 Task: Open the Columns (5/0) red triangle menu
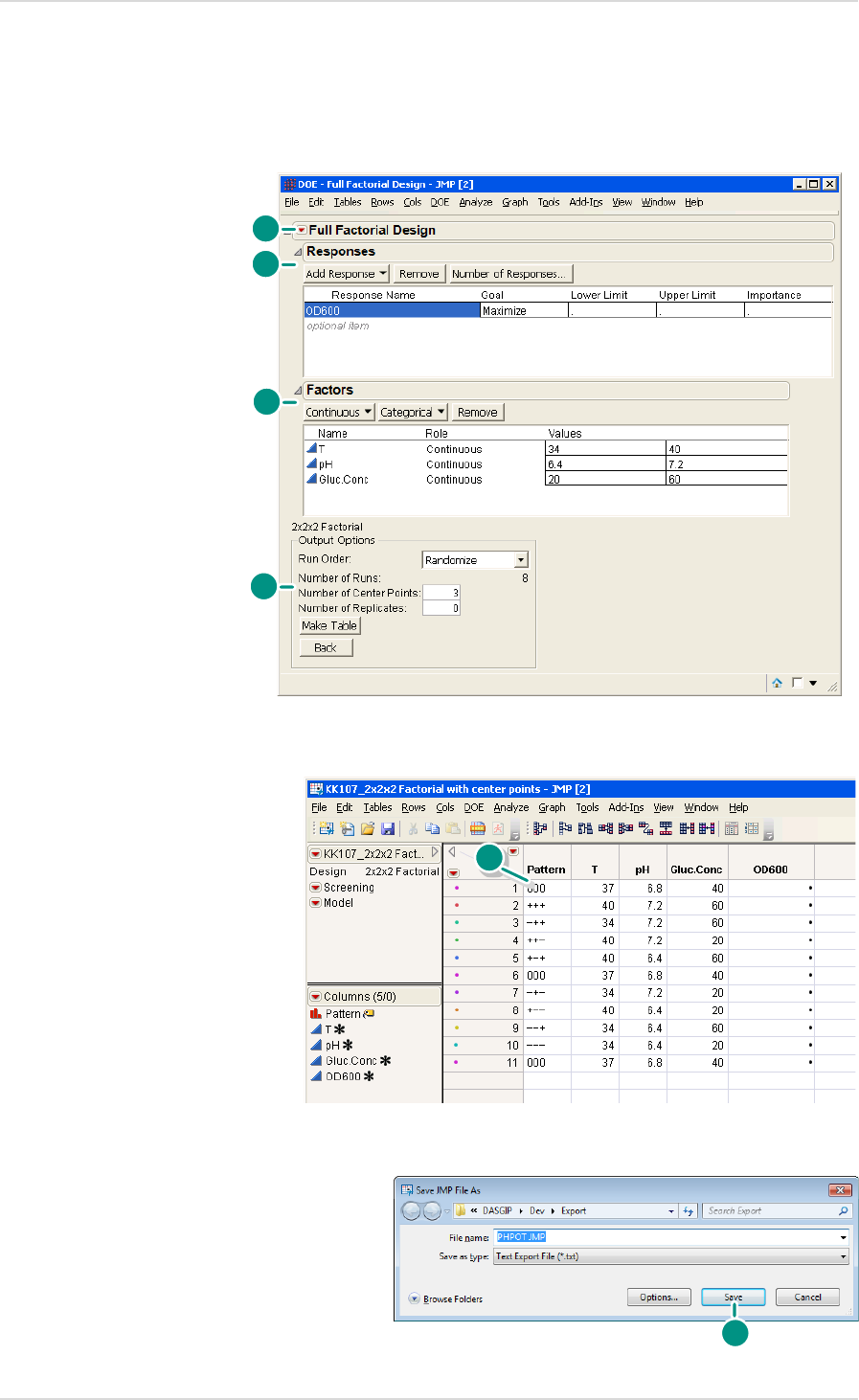click(x=315, y=997)
